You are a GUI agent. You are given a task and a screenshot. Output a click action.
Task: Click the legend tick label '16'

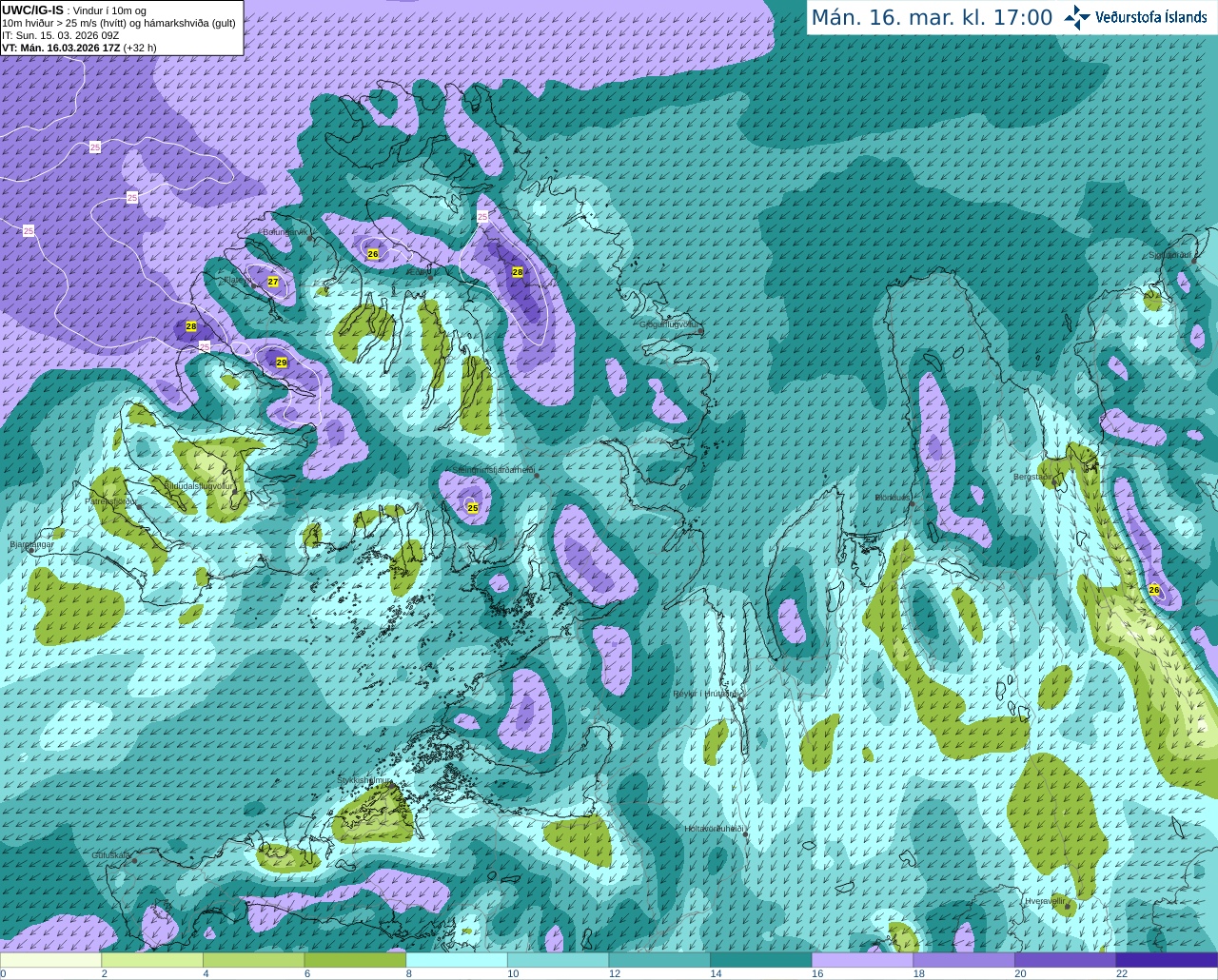817,973
